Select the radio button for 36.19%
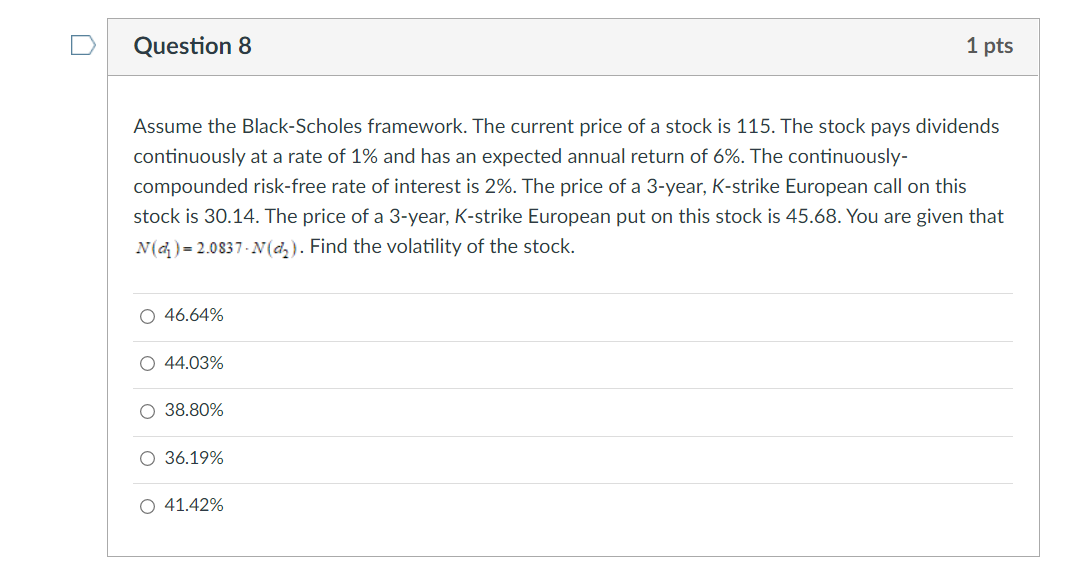Image resolution: width=1074 pixels, height=576 pixels. point(146,457)
